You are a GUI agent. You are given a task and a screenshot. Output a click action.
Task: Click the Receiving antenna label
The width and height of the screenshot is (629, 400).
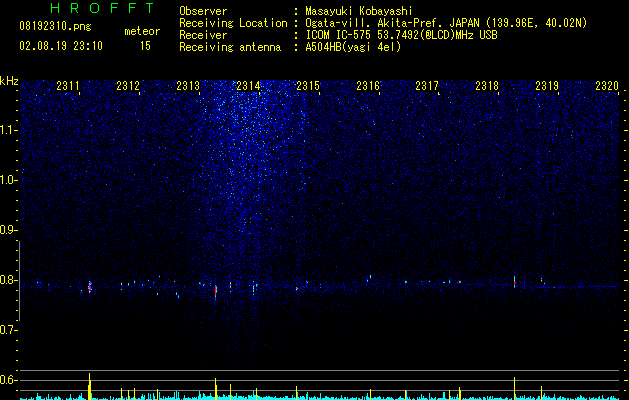click(230, 47)
